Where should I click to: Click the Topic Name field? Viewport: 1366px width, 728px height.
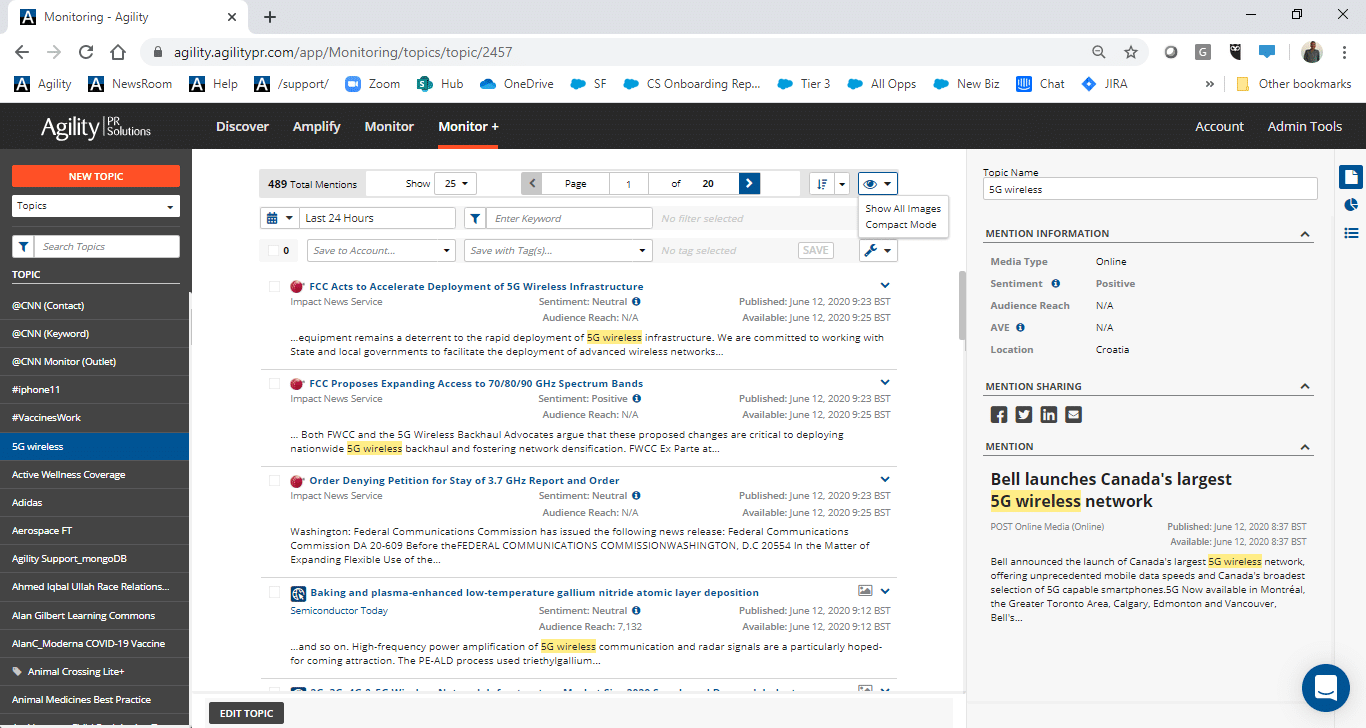(1150, 189)
